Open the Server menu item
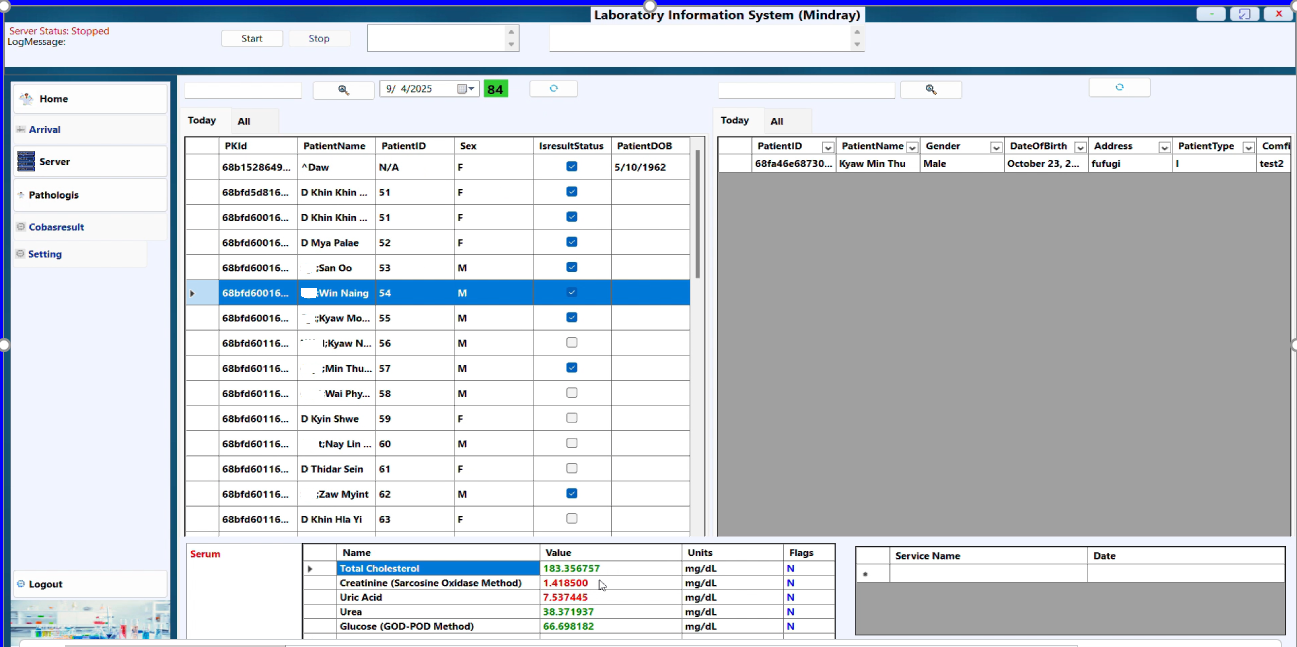The width and height of the screenshot is (1297, 647). [90, 161]
